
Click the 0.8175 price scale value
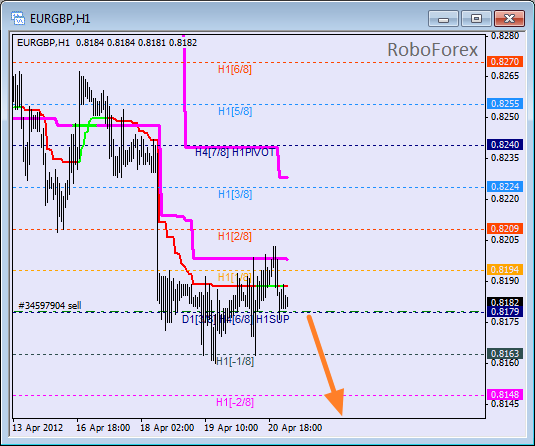coord(505,322)
